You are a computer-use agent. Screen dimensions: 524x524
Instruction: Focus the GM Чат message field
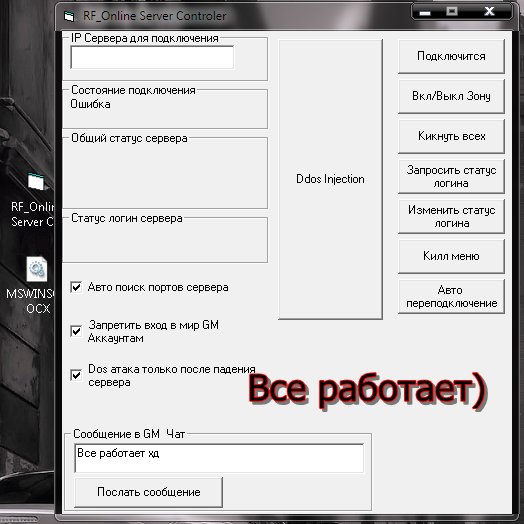[x=219, y=458]
